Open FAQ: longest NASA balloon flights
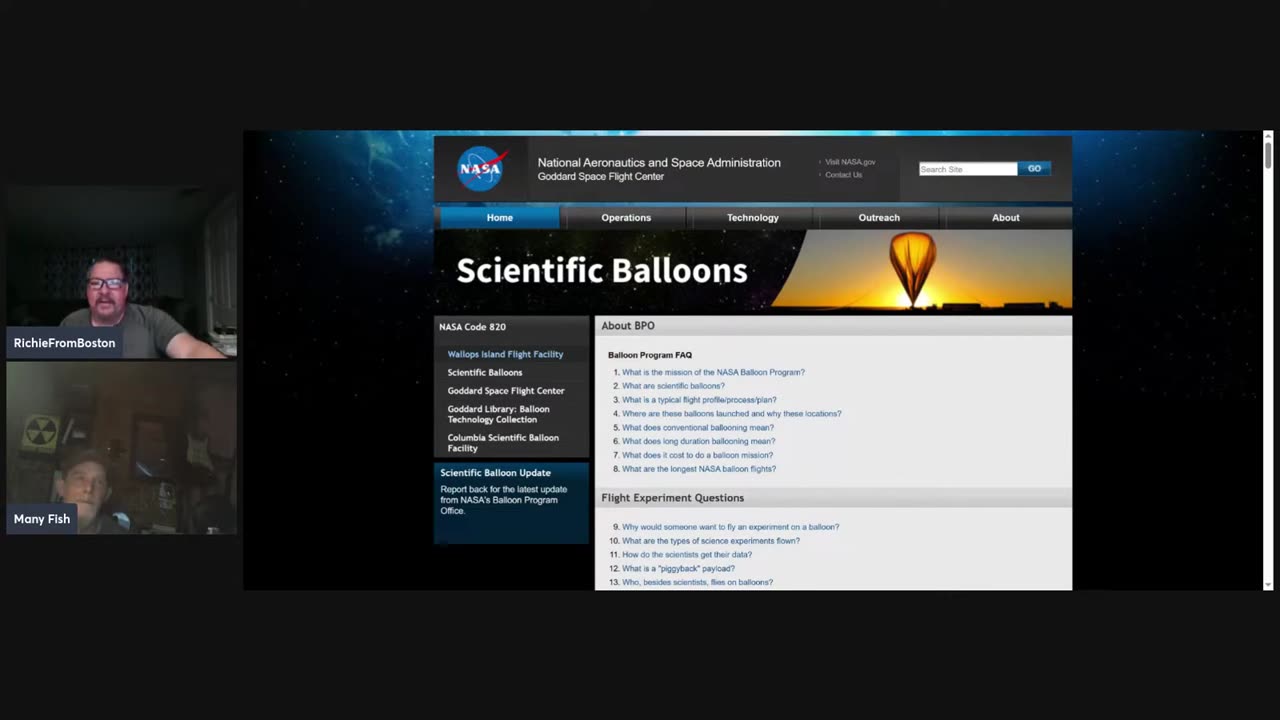 click(699, 469)
